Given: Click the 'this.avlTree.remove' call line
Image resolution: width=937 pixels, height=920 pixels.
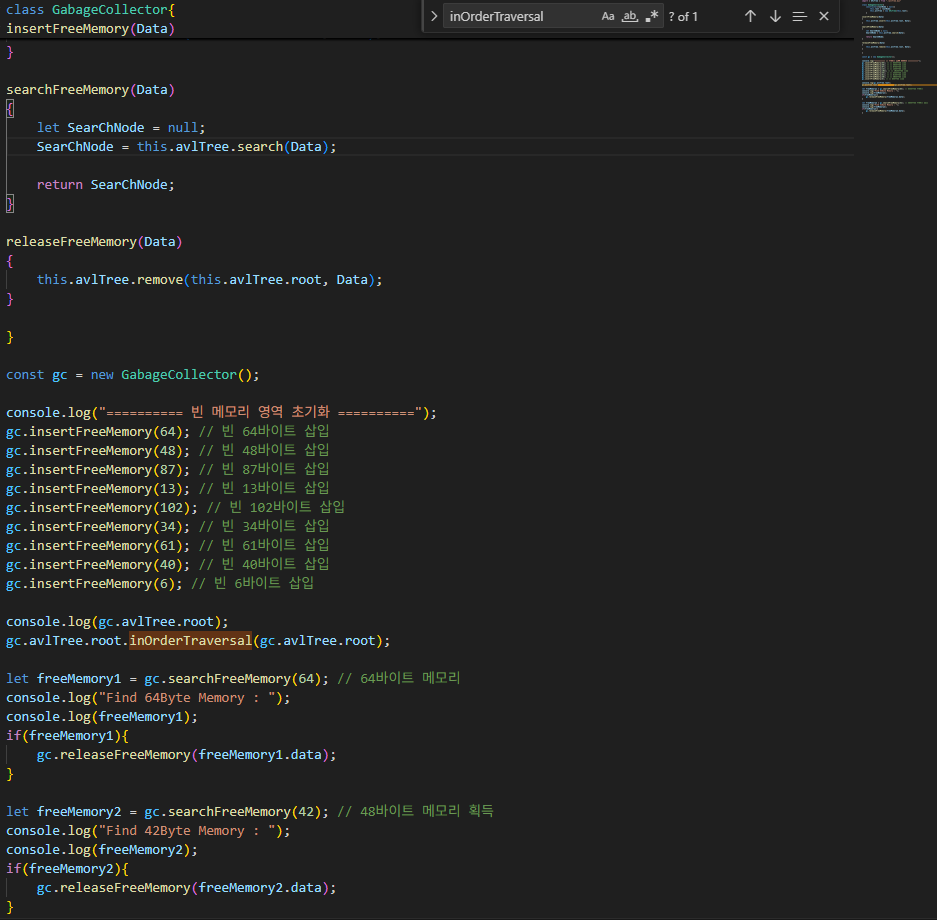Looking at the screenshot, I should tap(209, 280).
